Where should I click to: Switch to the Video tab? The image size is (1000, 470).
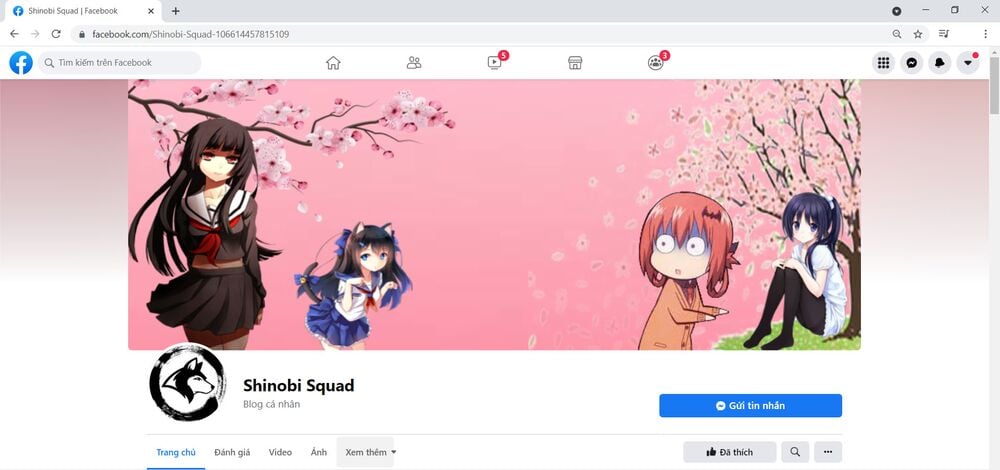pos(280,452)
